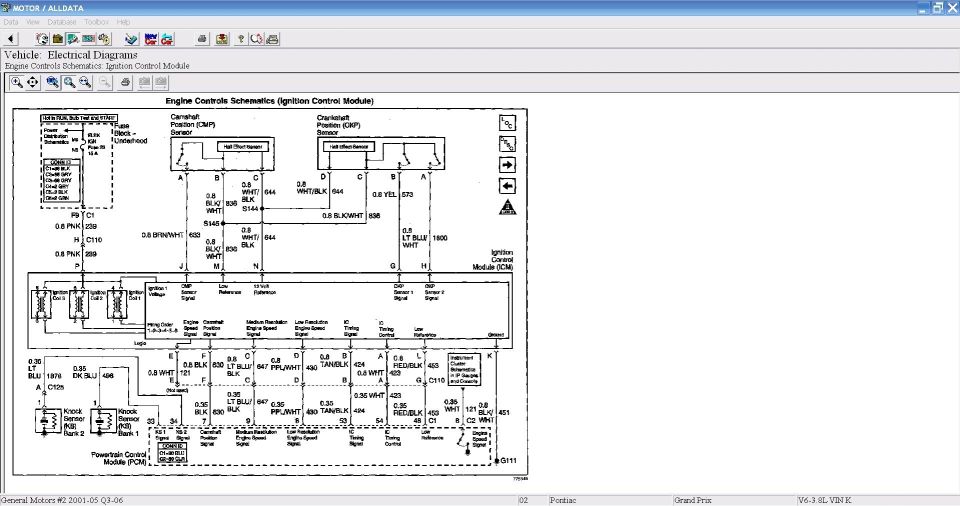
Task: Open the Data menu
Action: (10, 22)
